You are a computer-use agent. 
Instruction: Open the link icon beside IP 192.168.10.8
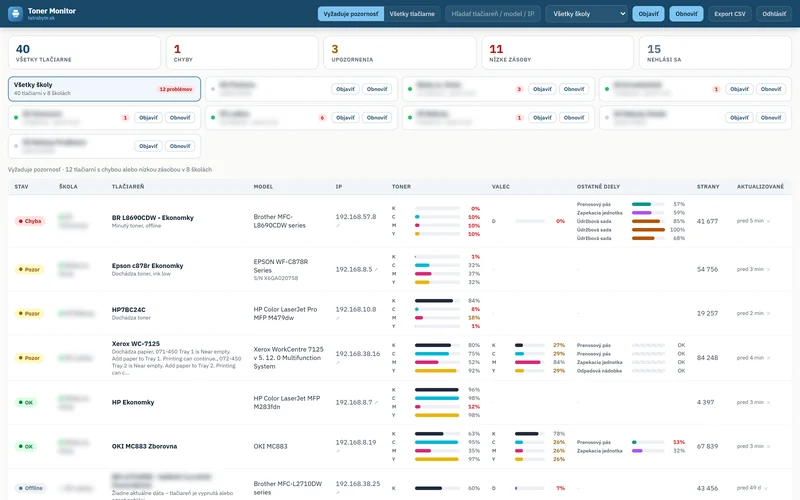pos(338,318)
